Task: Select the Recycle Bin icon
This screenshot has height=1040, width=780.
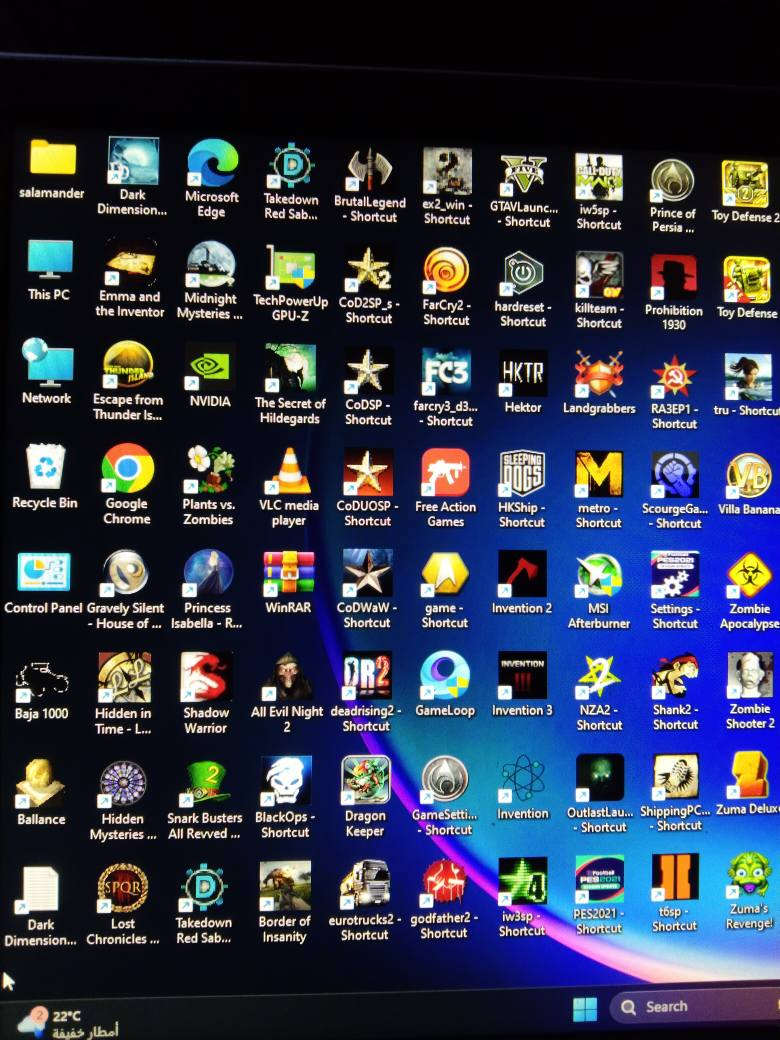Action: pos(46,468)
